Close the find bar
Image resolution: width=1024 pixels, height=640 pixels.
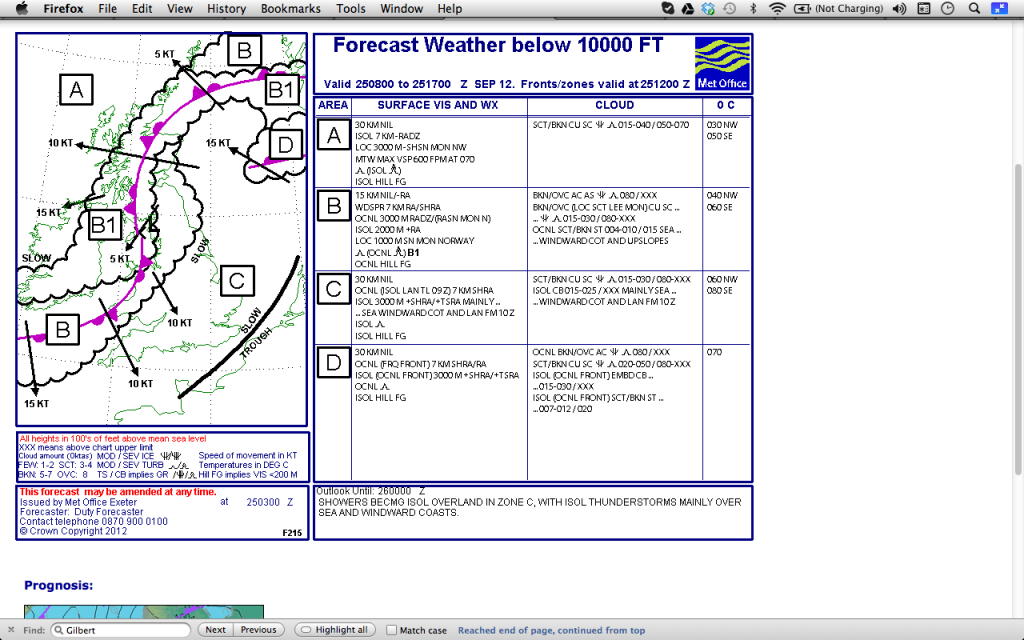(x=10, y=630)
